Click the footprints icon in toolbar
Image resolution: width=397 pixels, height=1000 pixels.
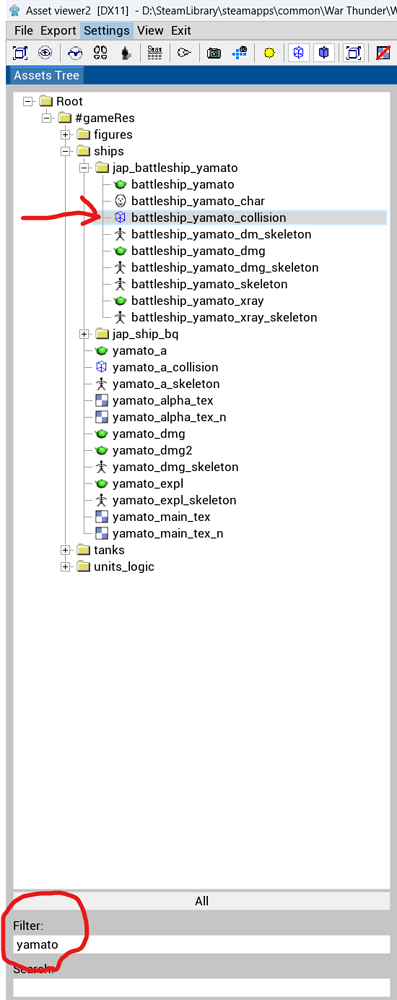pyautogui.click(x=100, y=54)
